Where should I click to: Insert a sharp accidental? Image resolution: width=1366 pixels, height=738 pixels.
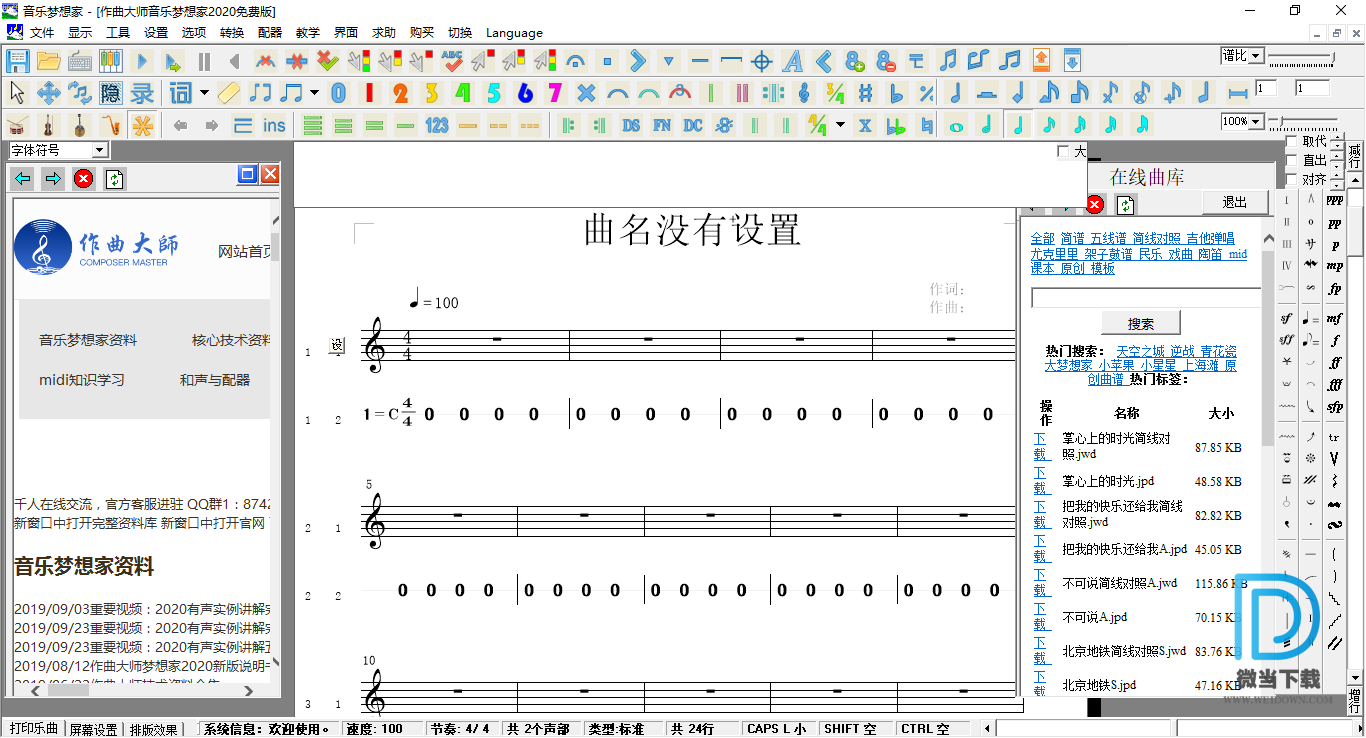(866, 93)
